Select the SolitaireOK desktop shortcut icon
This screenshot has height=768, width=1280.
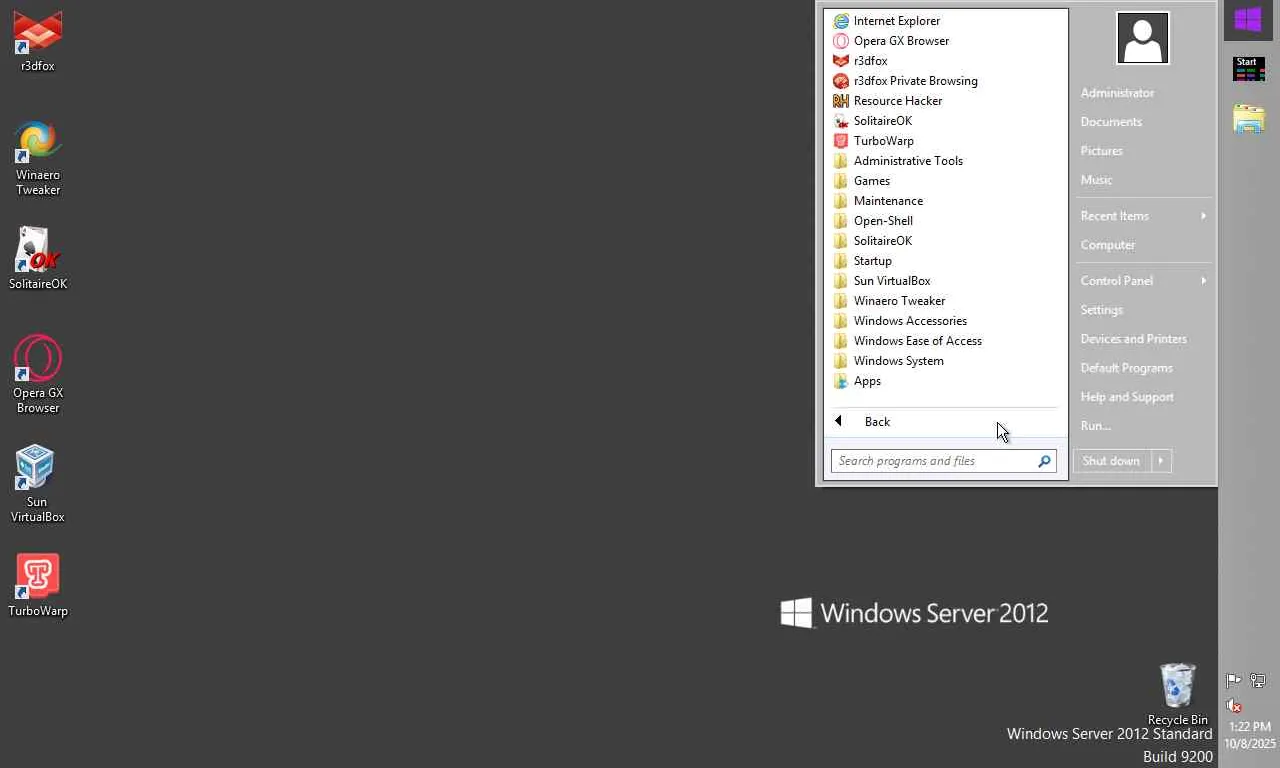pos(38,257)
